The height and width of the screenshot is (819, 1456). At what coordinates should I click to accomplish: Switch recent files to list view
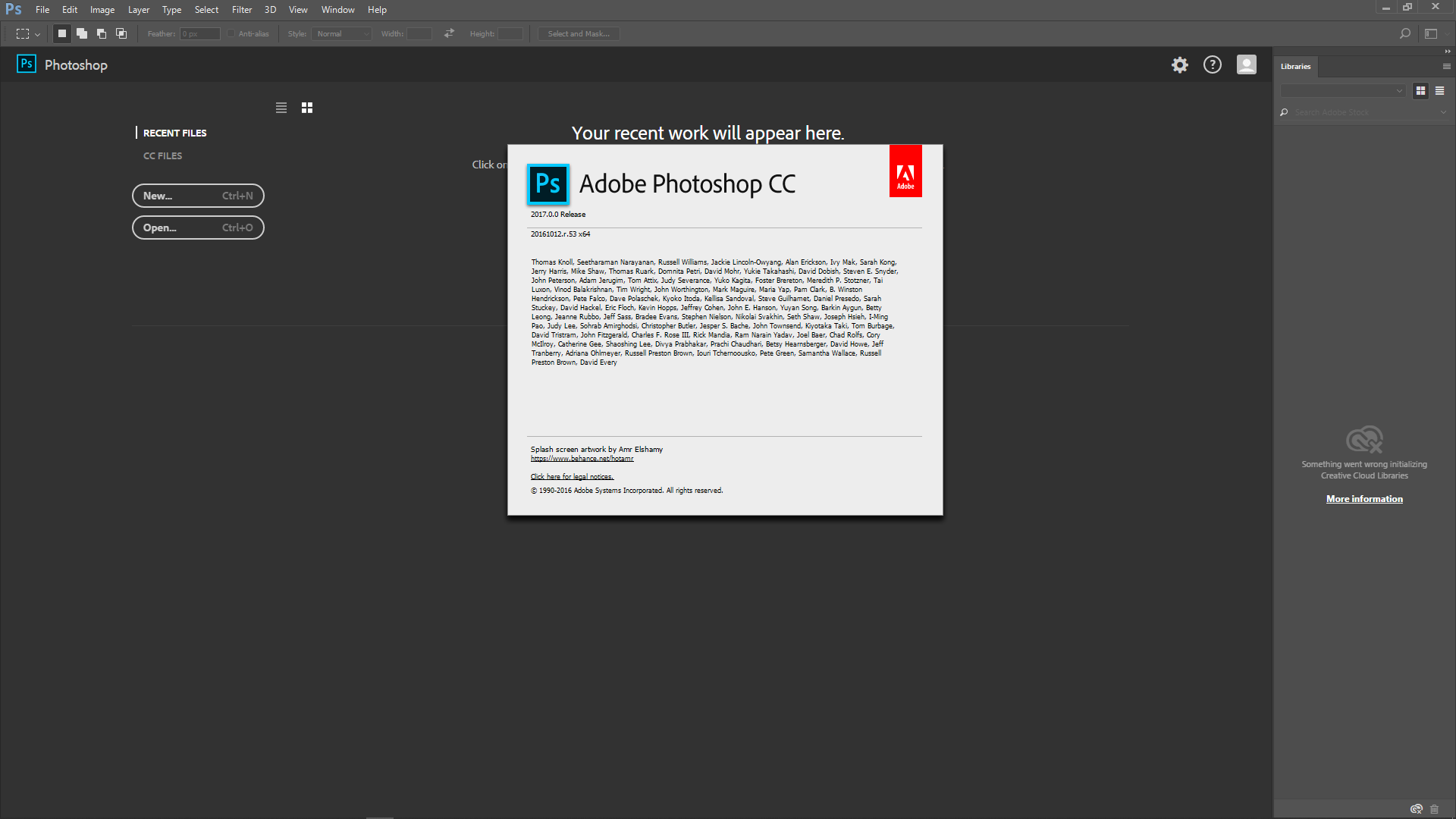pos(281,108)
